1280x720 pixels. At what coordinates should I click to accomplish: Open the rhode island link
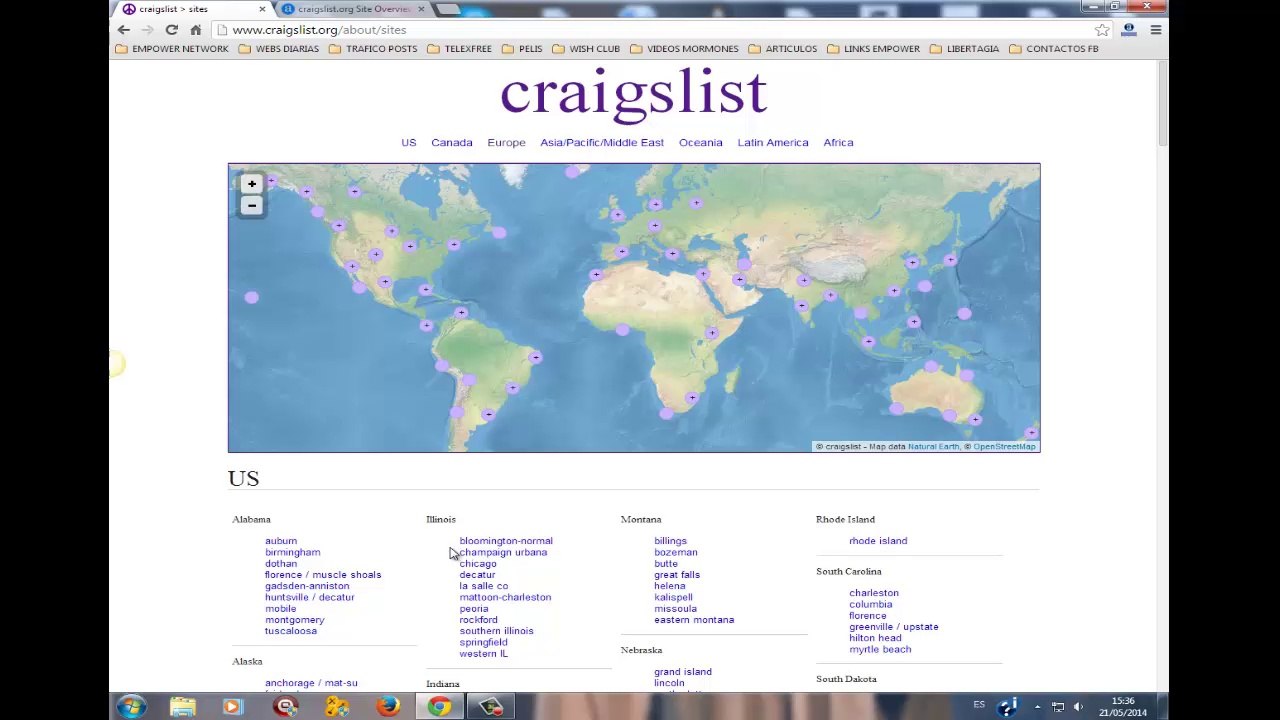878,541
